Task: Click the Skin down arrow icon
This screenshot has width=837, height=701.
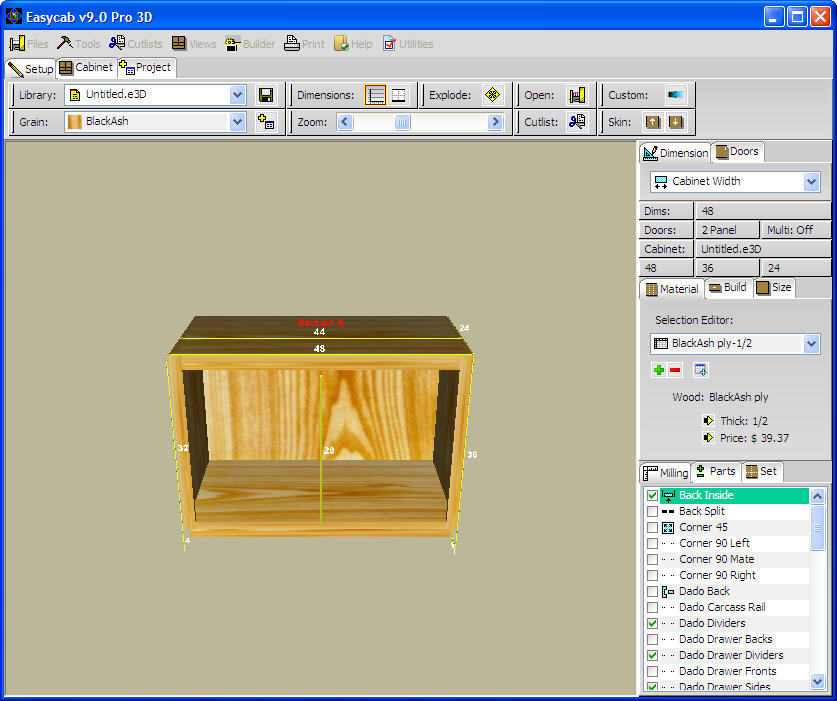Action: pyautogui.click(x=676, y=122)
